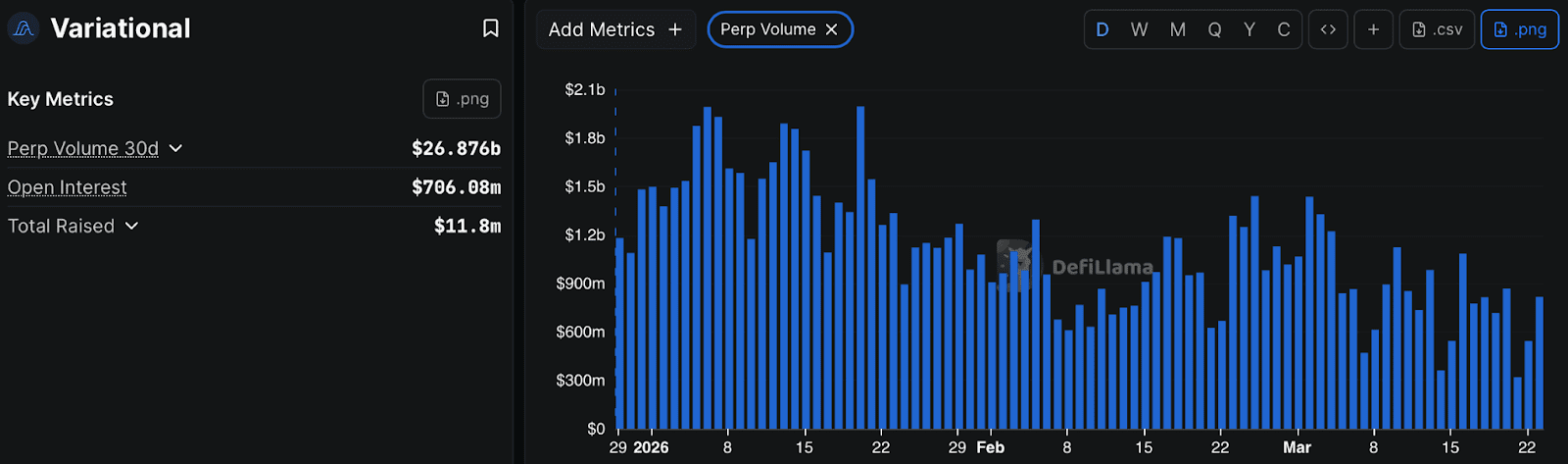This screenshot has width=1568, height=464.
Task: Click the plus icon beside embed button
Action: (1373, 29)
